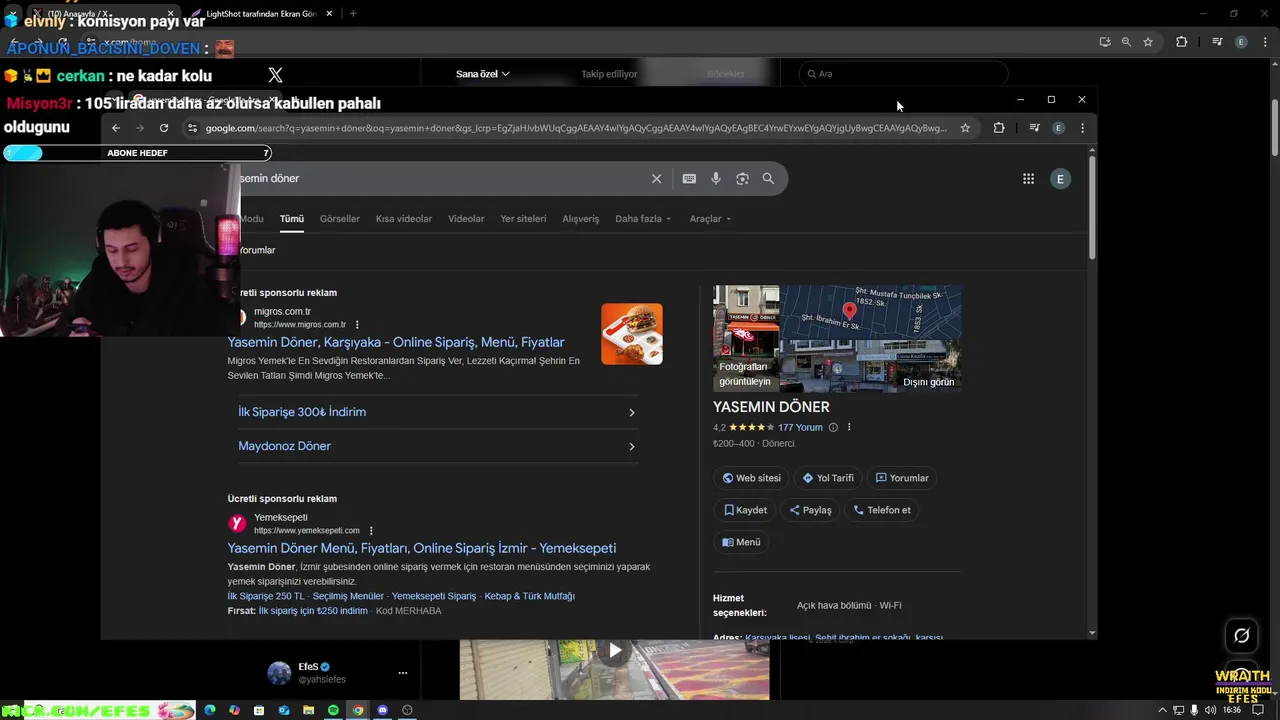
Task: Open three-dot menu on EfeS post
Action: [403, 673]
